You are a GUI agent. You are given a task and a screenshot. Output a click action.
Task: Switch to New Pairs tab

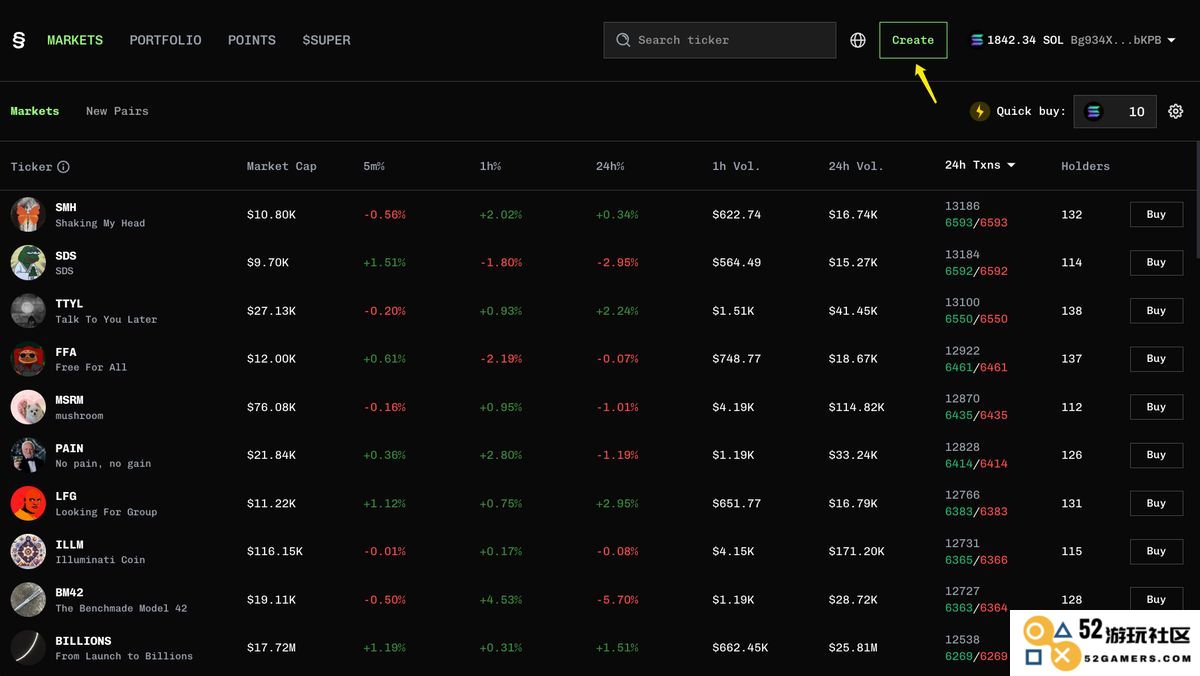(x=117, y=111)
